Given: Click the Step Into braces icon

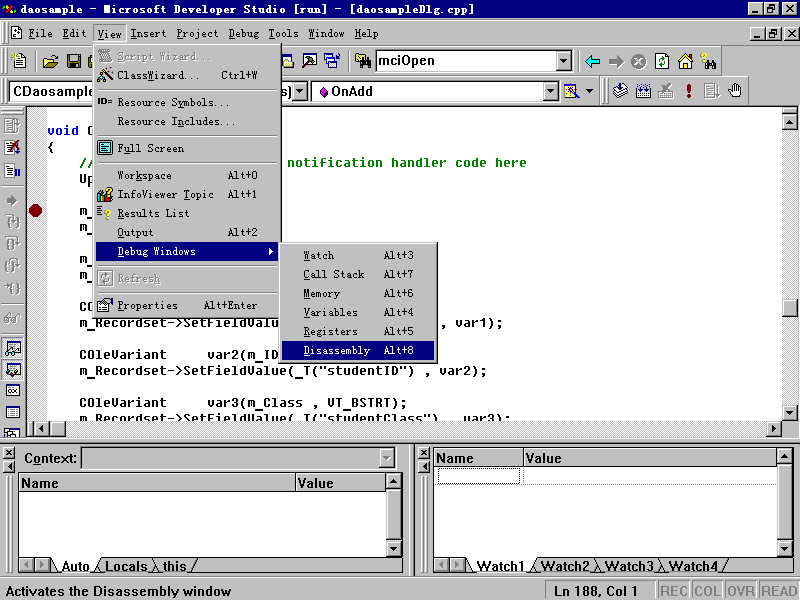Looking at the screenshot, I should (12, 221).
